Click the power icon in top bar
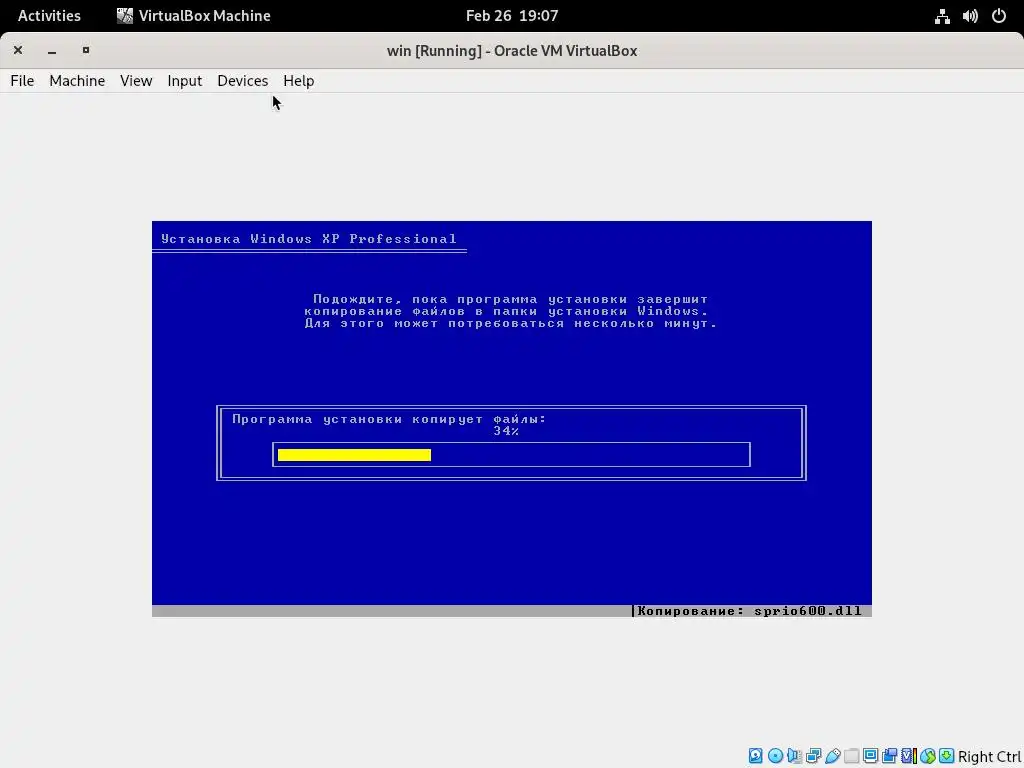The height and width of the screenshot is (768, 1024). tap(999, 16)
